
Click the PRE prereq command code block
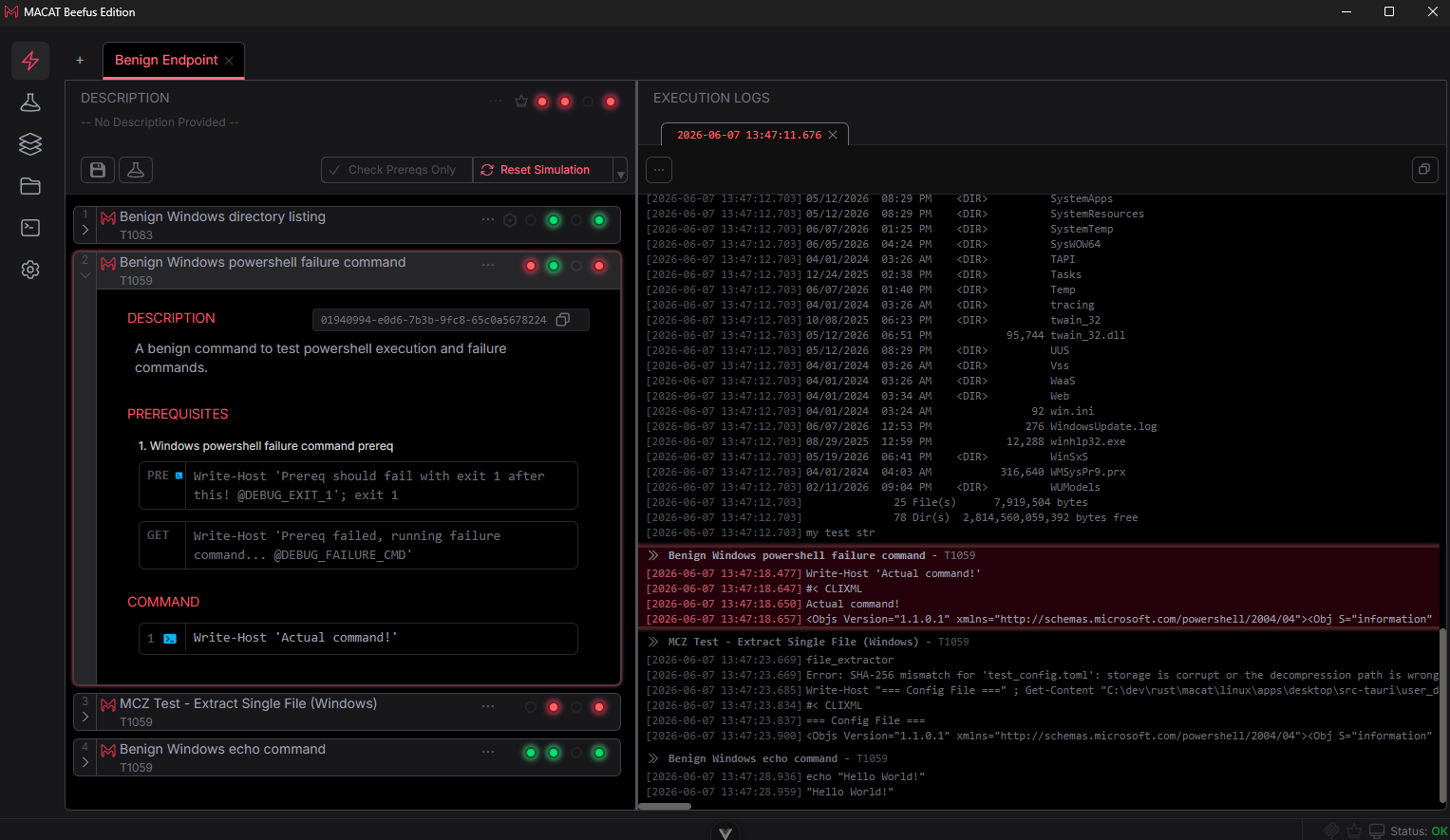358,486
